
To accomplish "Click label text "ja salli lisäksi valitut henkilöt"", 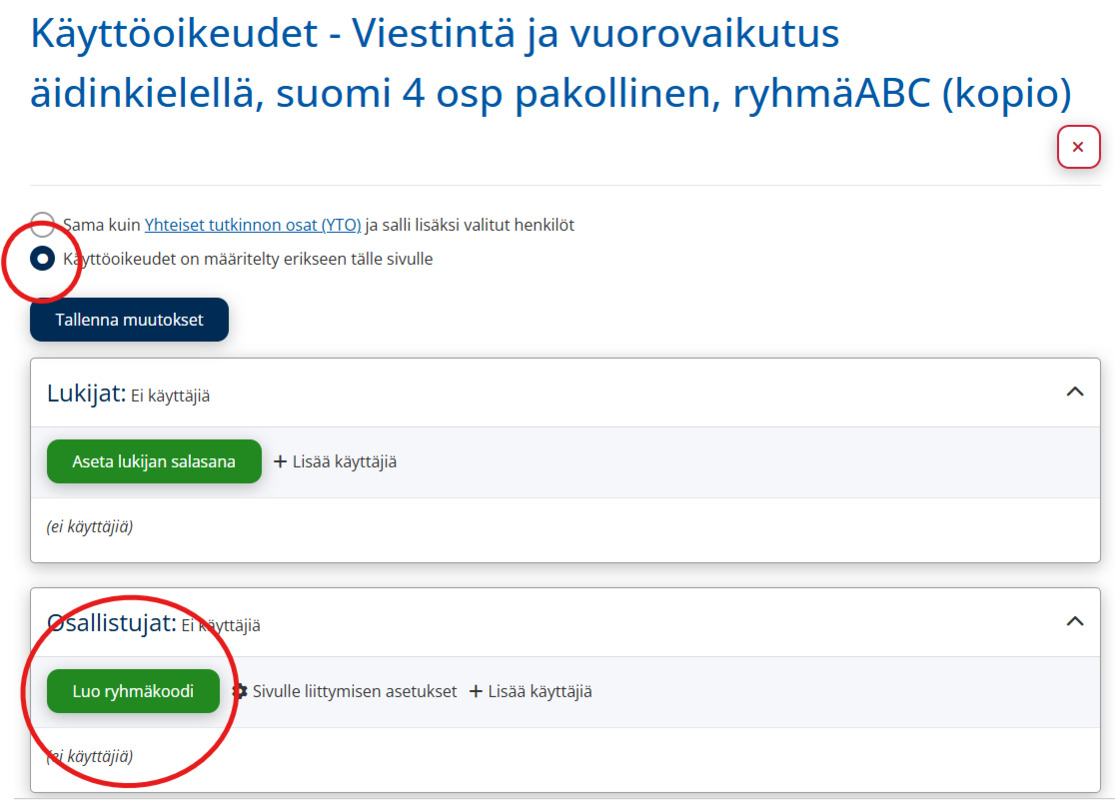I will click(x=469, y=225).
